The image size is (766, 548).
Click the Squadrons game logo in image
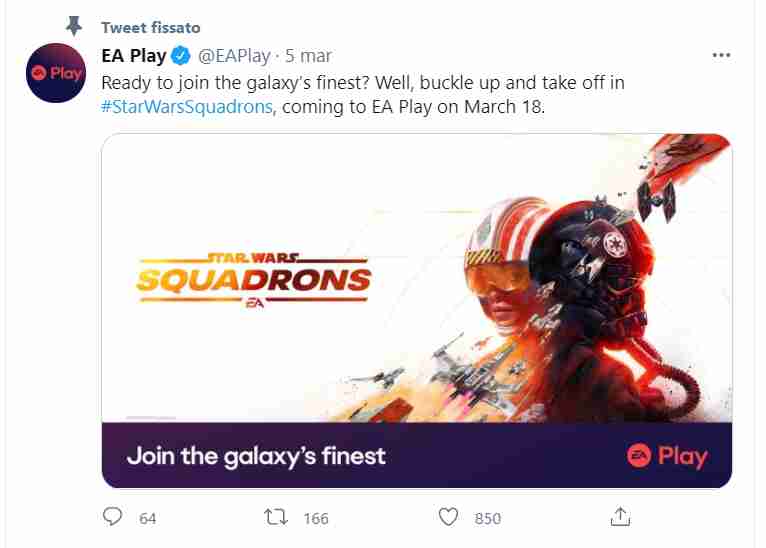(253, 280)
